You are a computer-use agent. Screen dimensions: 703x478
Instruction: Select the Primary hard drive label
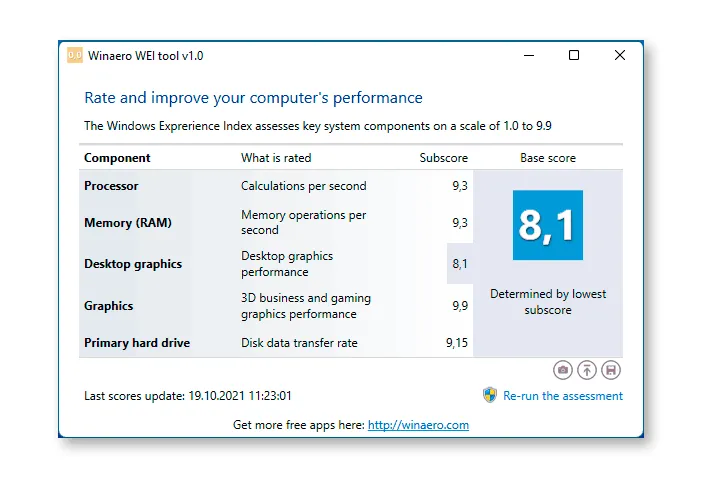point(137,343)
